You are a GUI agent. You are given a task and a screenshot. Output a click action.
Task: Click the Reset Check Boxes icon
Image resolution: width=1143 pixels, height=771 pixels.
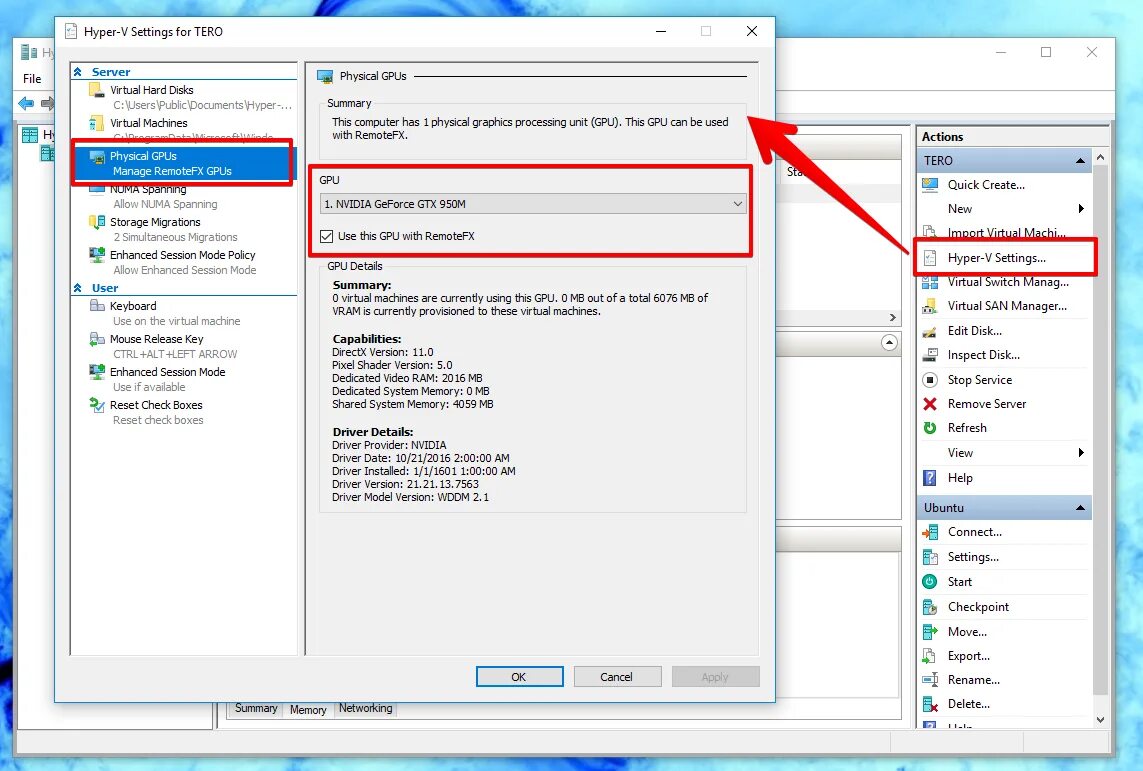(x=96, y=404)
